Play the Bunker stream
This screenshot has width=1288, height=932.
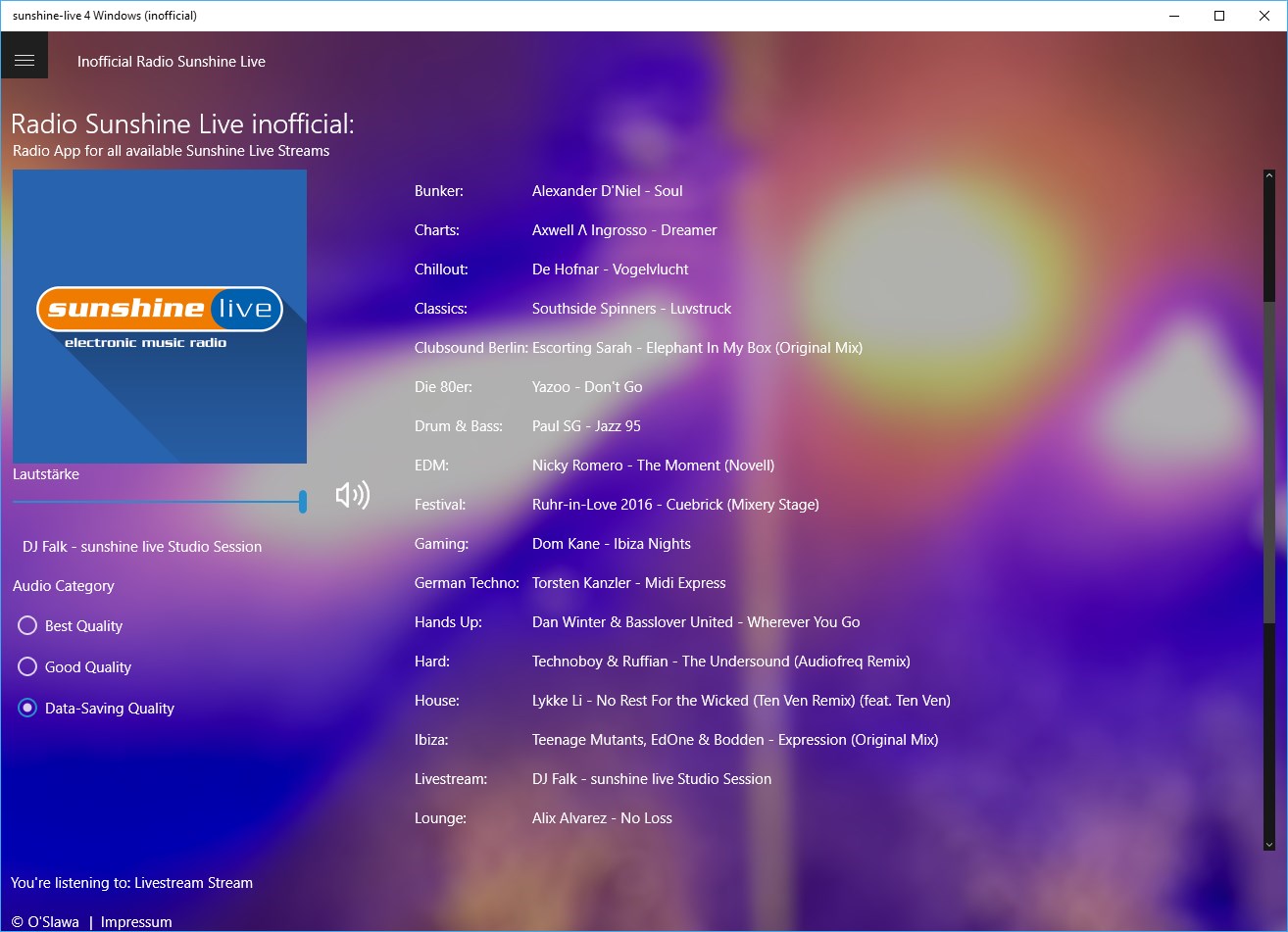[x=439, y=191]
